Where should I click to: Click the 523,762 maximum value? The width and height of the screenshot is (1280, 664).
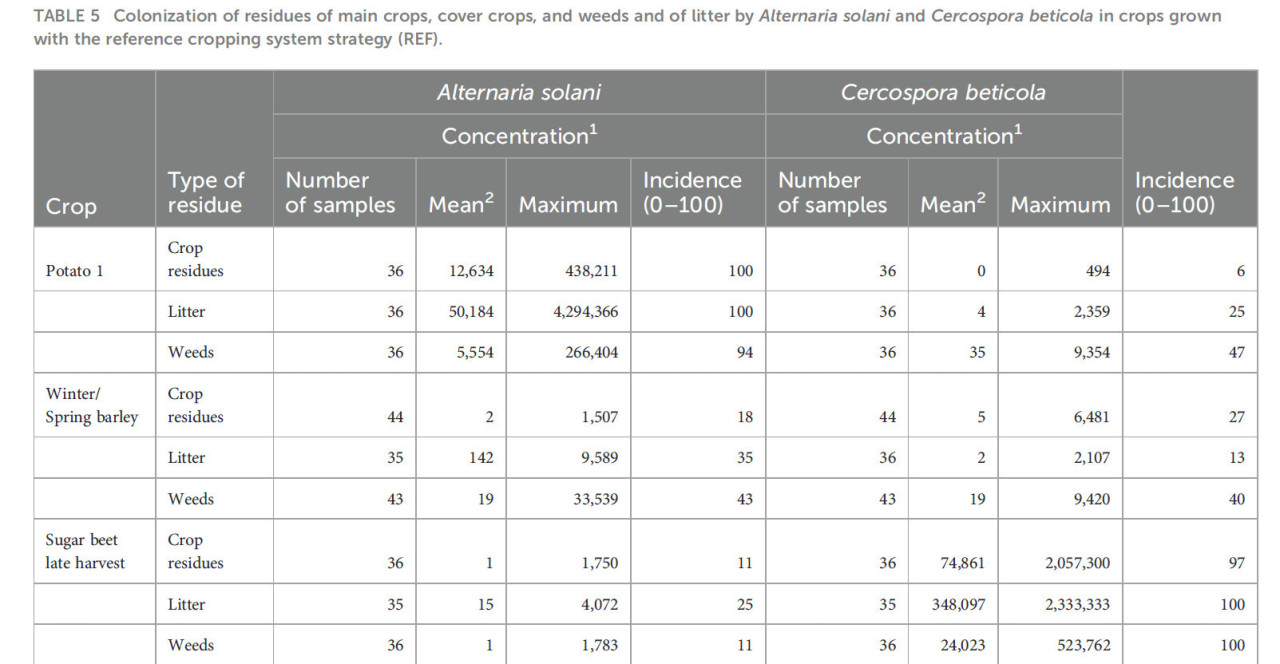1082,645
